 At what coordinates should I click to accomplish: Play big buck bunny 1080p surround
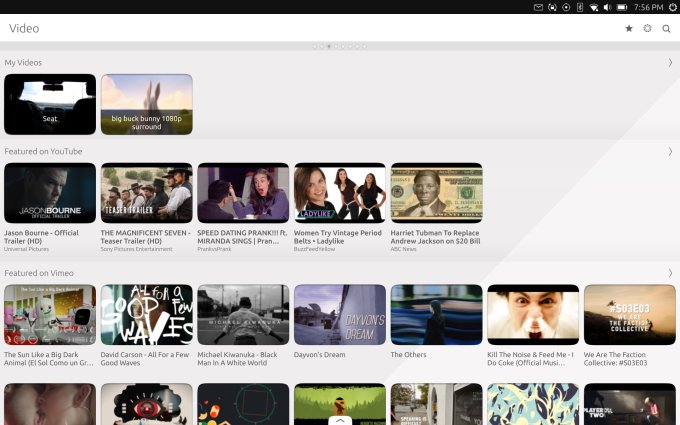click(x=146, y=104)
